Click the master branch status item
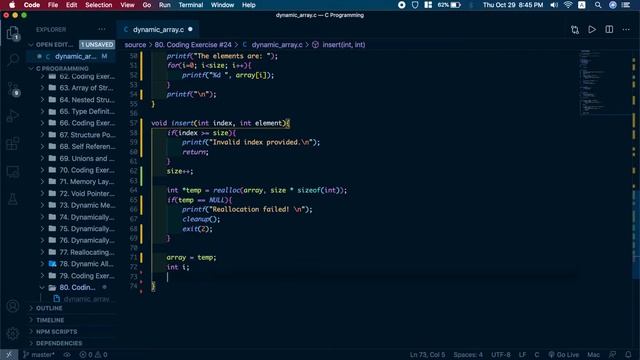 click(39, 354)
